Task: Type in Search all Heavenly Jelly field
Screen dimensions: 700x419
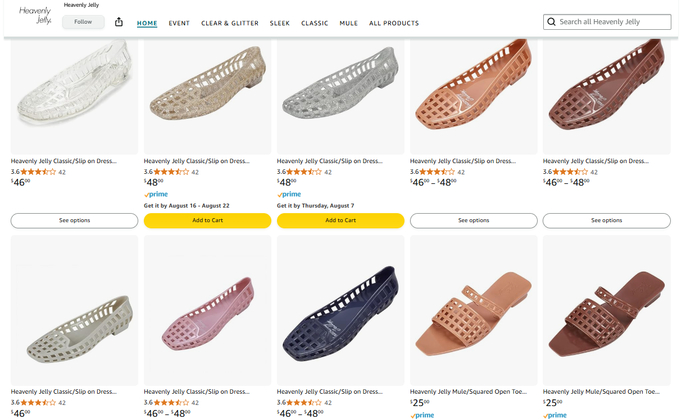Action: (613, 22)
